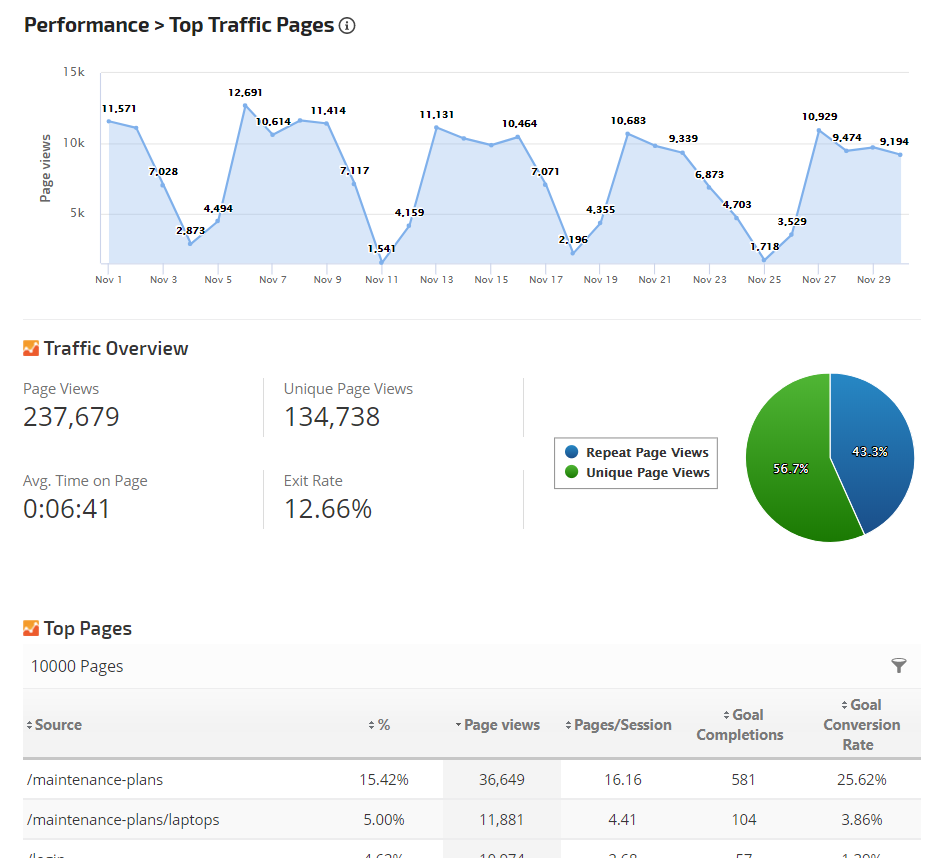The image size is (946, 858).
Task: Click the 10,929 data point on chart
Action: tap(819, 130)
